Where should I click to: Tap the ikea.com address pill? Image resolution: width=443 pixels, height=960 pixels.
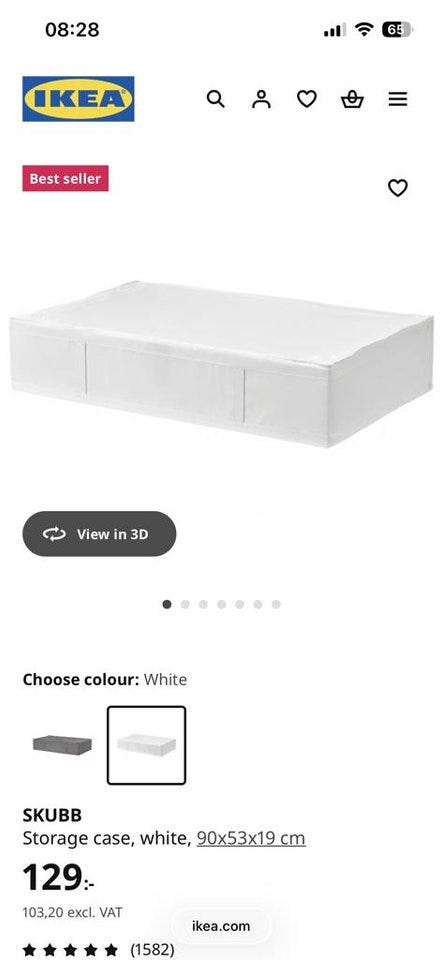coord(221,926)
